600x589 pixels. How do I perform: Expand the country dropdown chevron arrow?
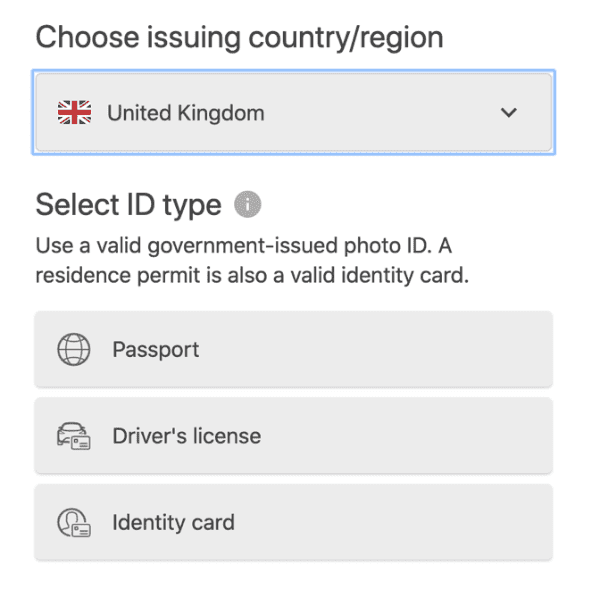tap(509, 113)
